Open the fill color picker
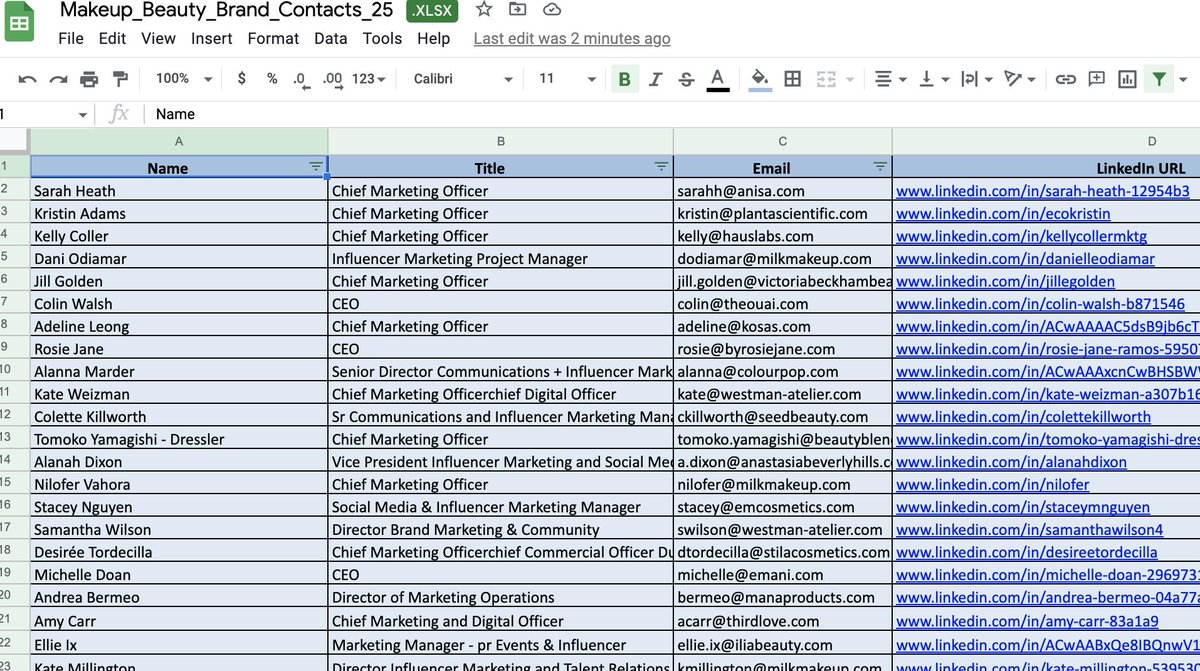 pyautogui.click(x=760, y=79)
